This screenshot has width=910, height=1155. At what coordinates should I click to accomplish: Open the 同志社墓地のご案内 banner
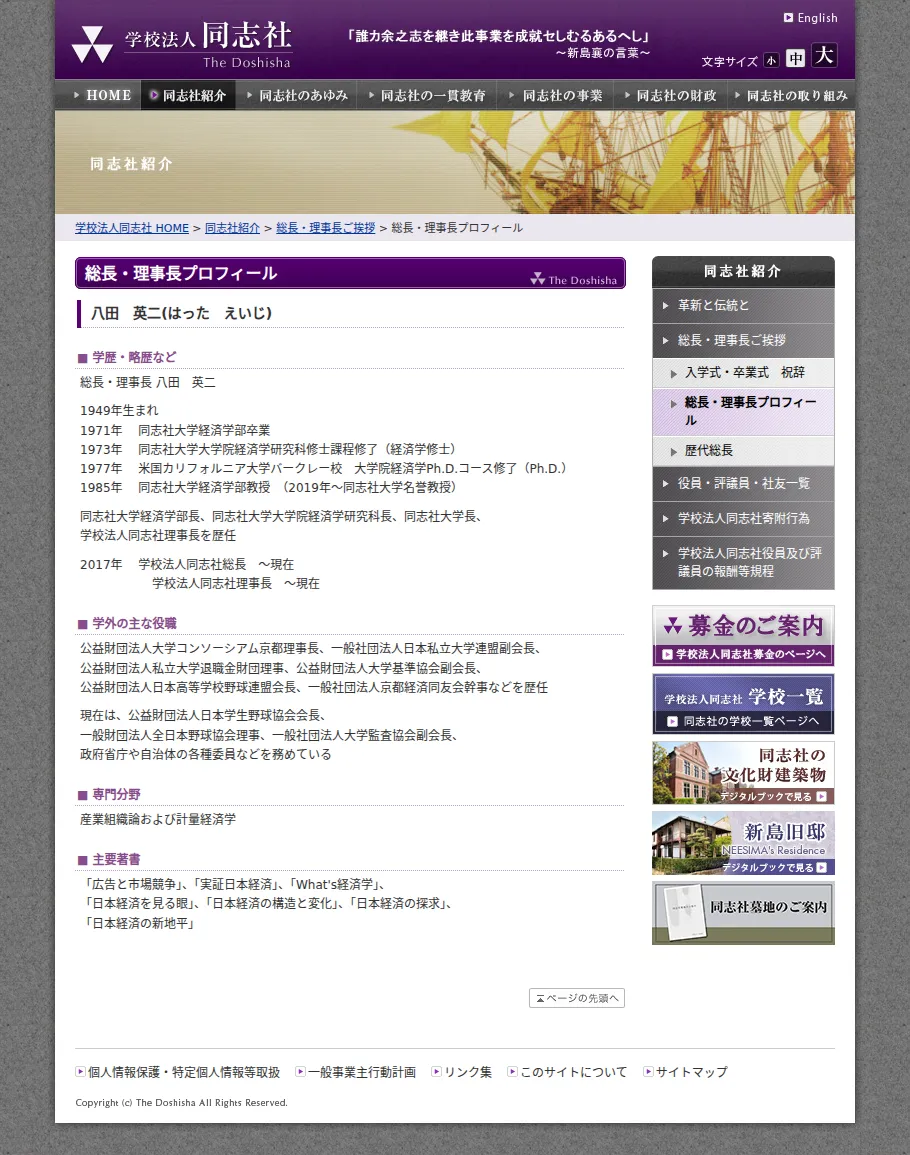coord(743,913)
